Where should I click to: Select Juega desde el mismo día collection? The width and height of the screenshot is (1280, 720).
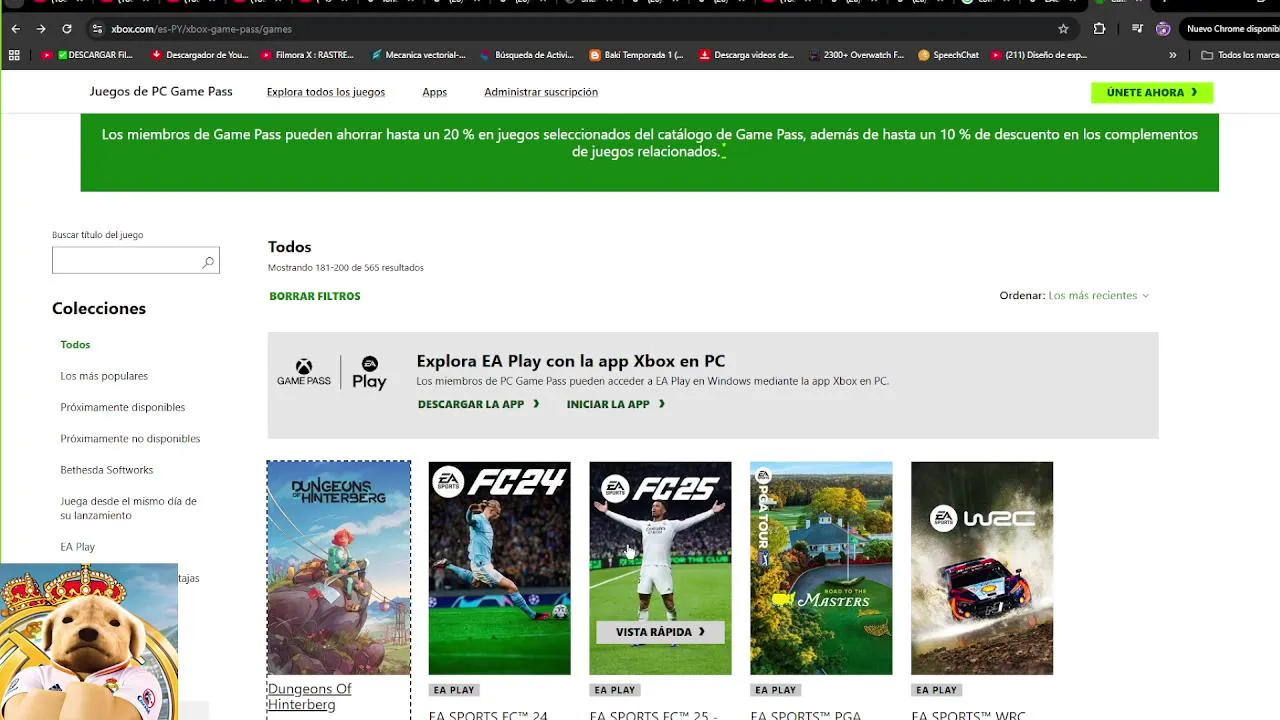point(128,508)
